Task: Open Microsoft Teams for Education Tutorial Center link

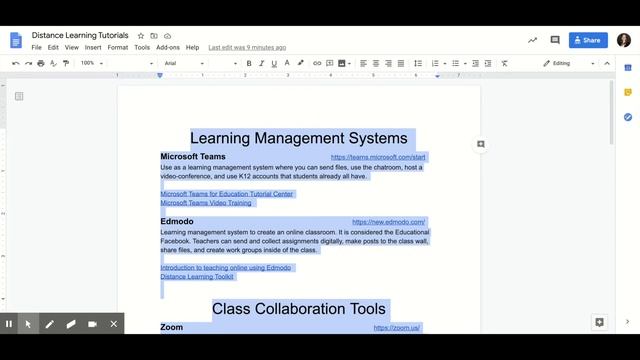Action: 227,194
